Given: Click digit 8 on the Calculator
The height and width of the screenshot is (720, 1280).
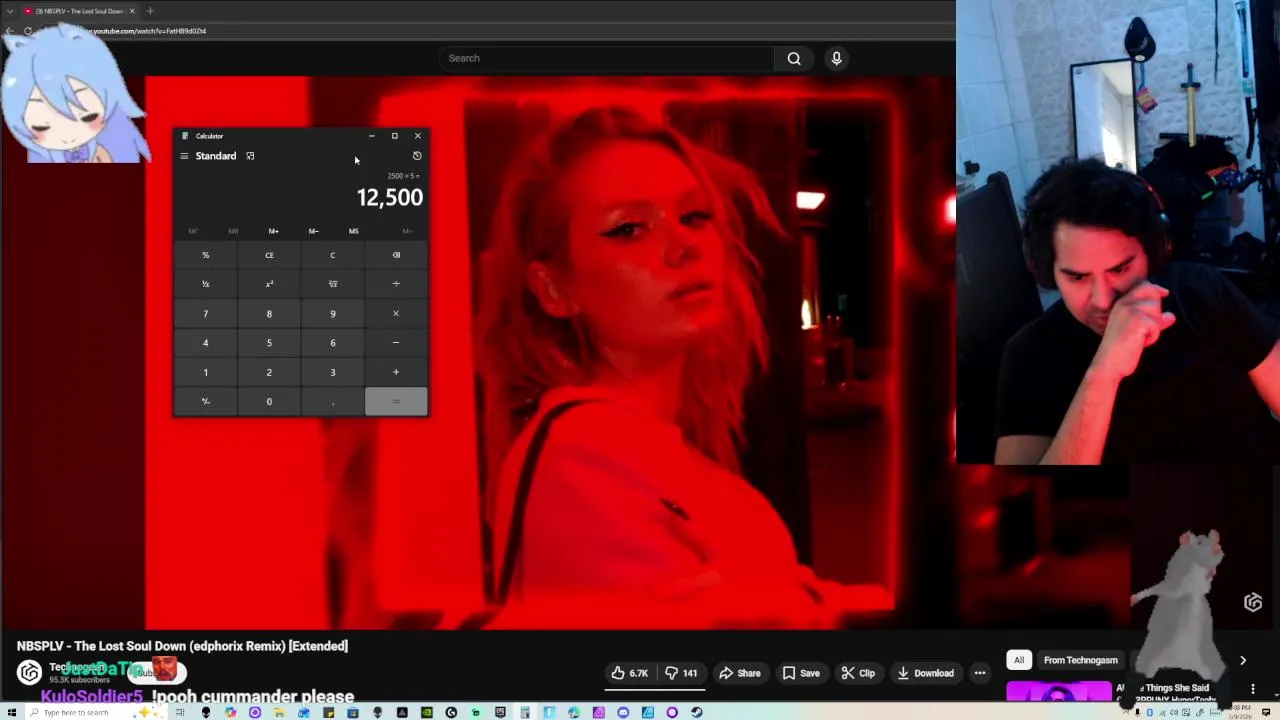Looking at the screenshot, I should click(x=269, y=314).
